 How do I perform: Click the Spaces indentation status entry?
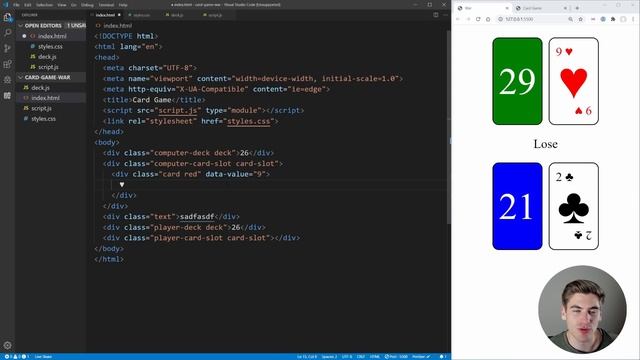click(329, 357)
